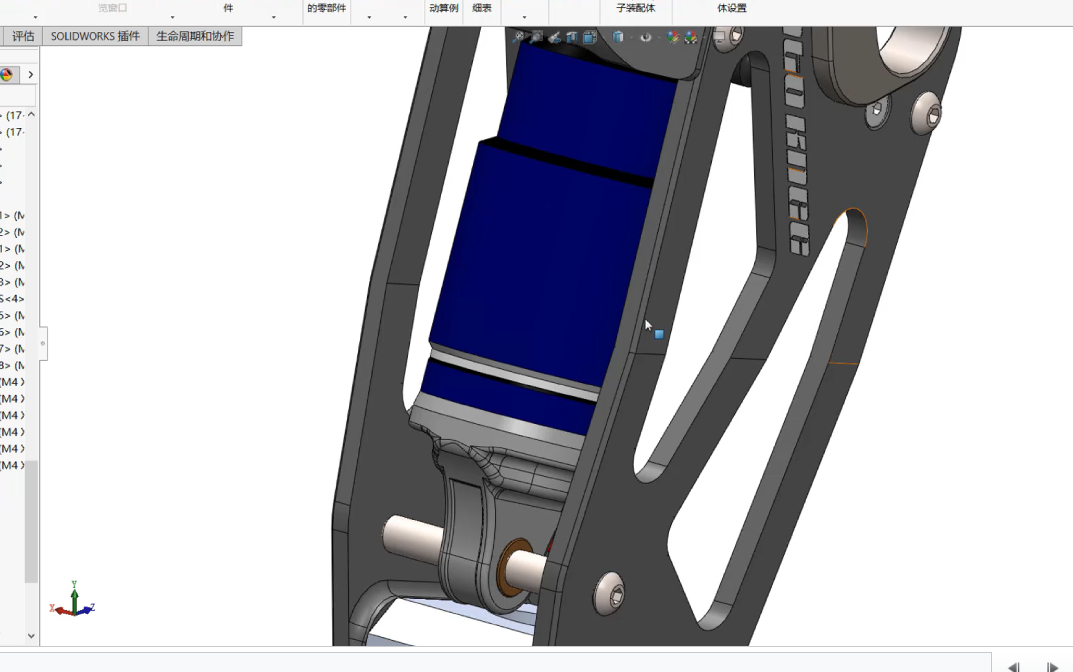1073x672 pixels.
Task: Click the Section View icon
Action: 572,38
